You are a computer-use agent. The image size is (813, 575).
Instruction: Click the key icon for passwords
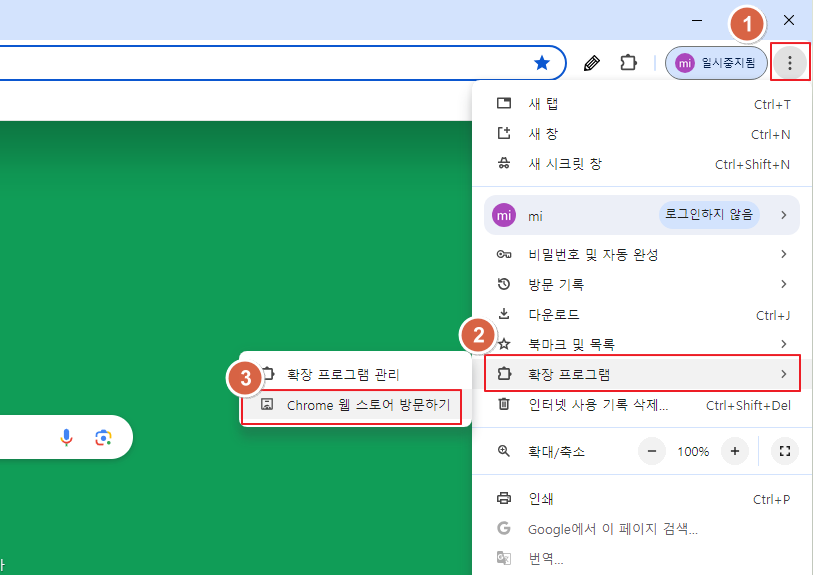click(503, 254)
